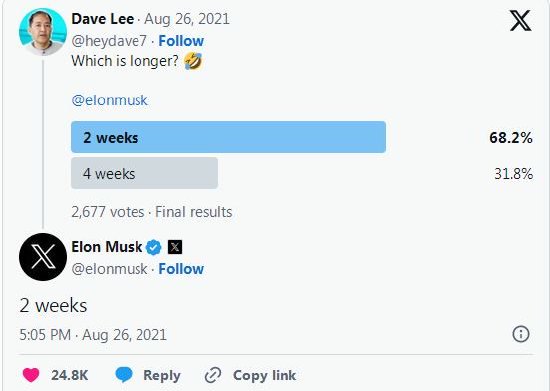
Task: Follow @heydave7
Action: [181, 41]
